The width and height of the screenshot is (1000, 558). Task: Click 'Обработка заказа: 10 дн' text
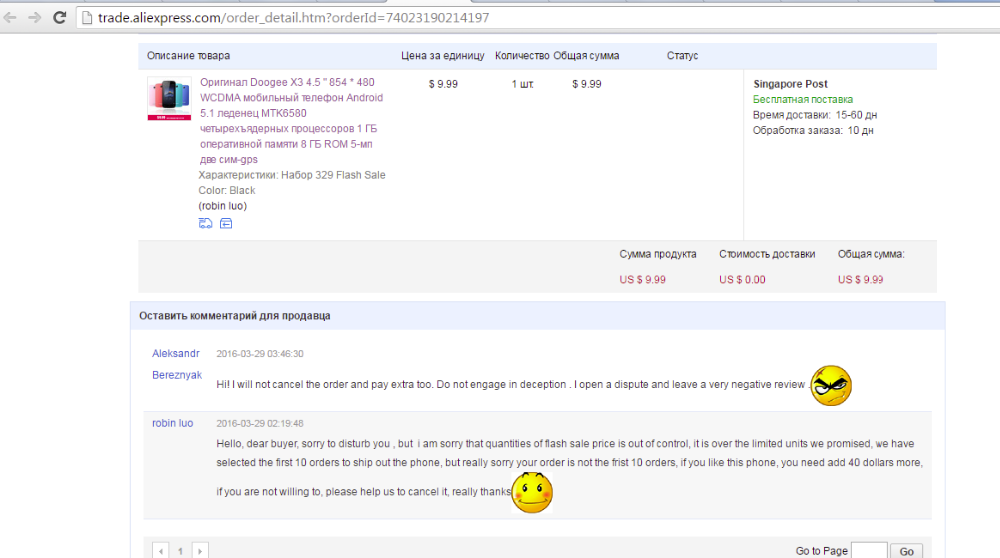click(812, 131)
